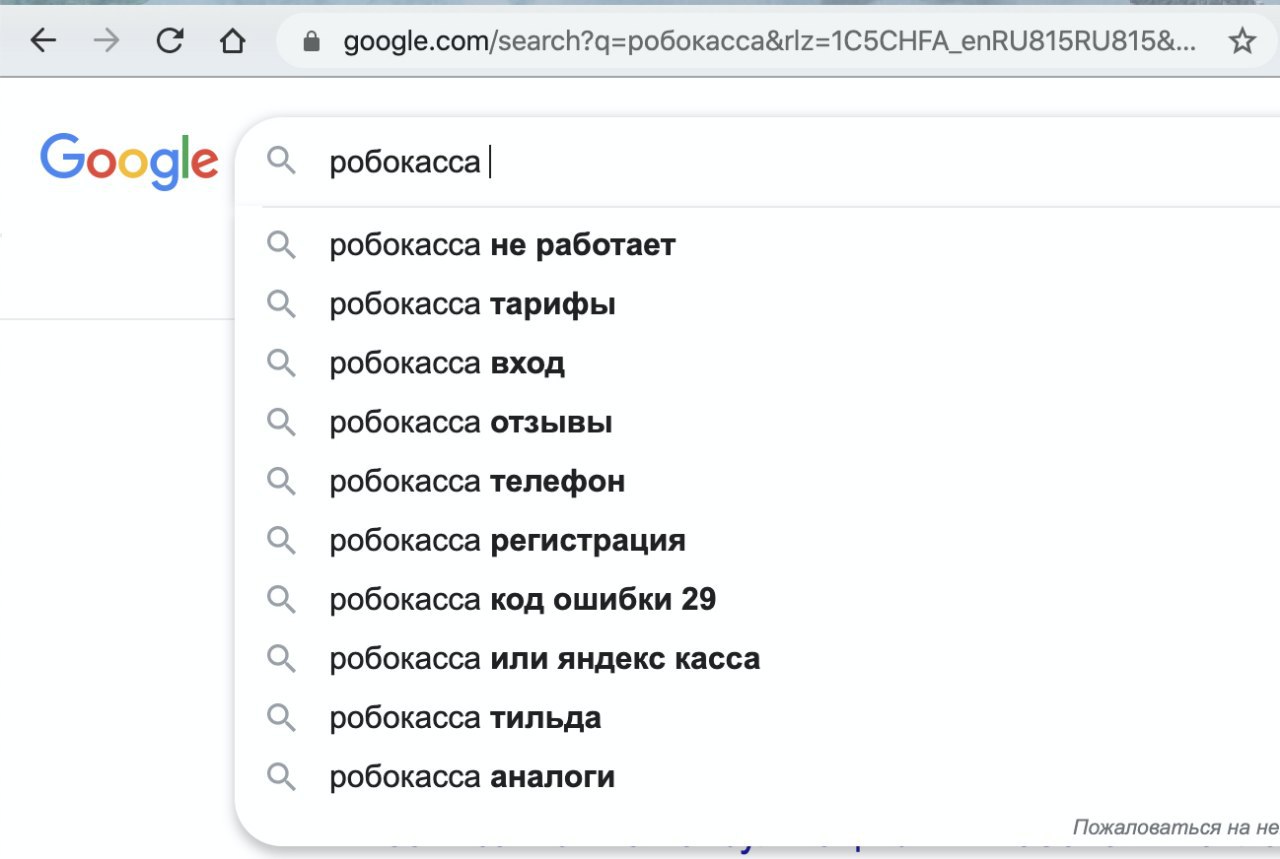1280x859 pixels.
Task: Go back with the browser back arrow
Action: (x=43, y=41)
